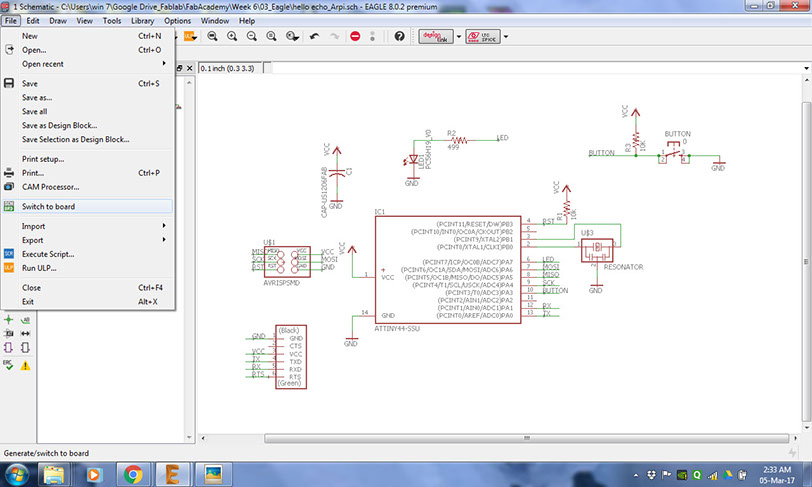Open Windows Explorer from taskbar
The height and width of the screenshot is (487, 812).
(53, 474)
